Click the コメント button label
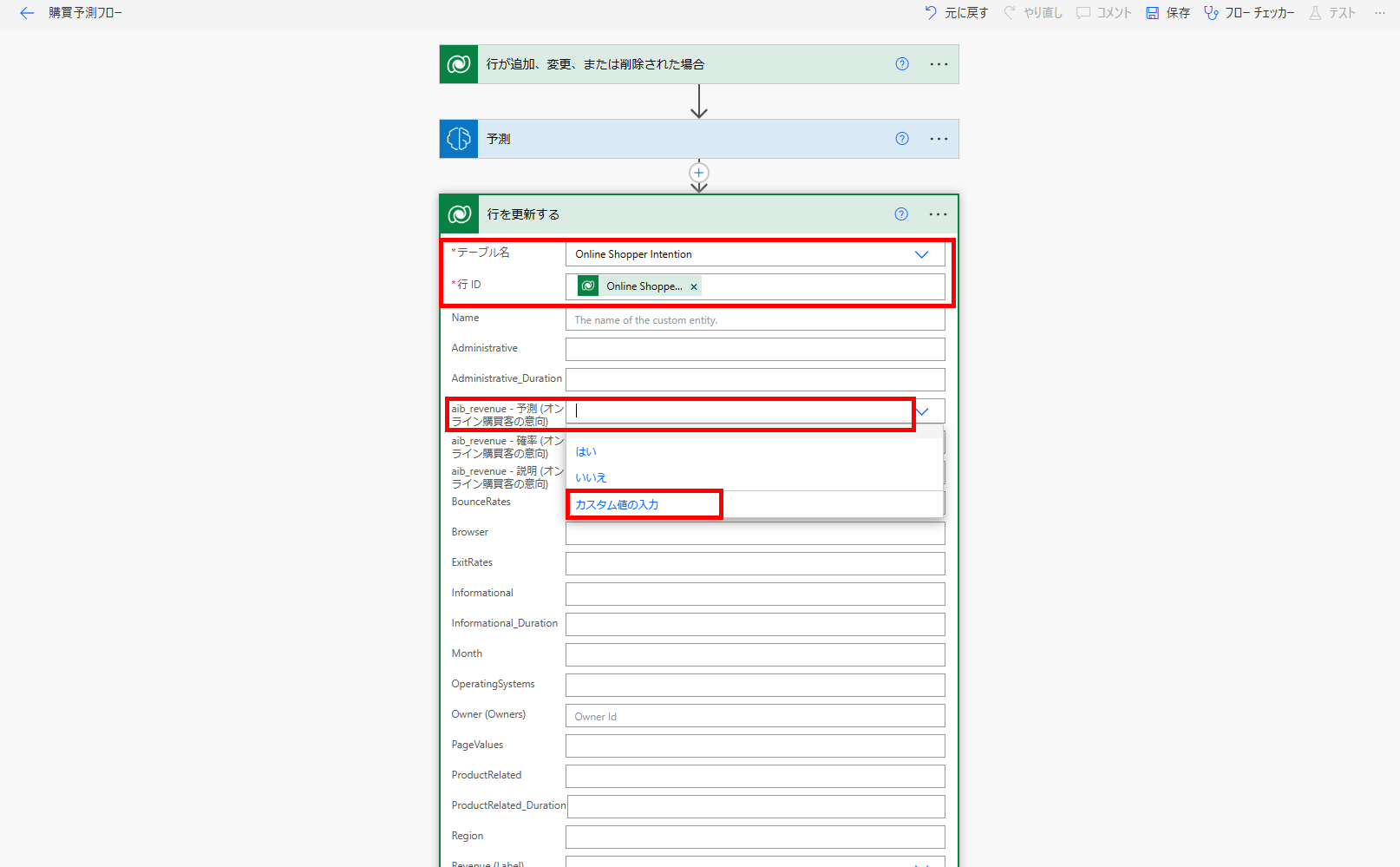This screenshot has height=867, width=1400. (x=1115, y=13)
